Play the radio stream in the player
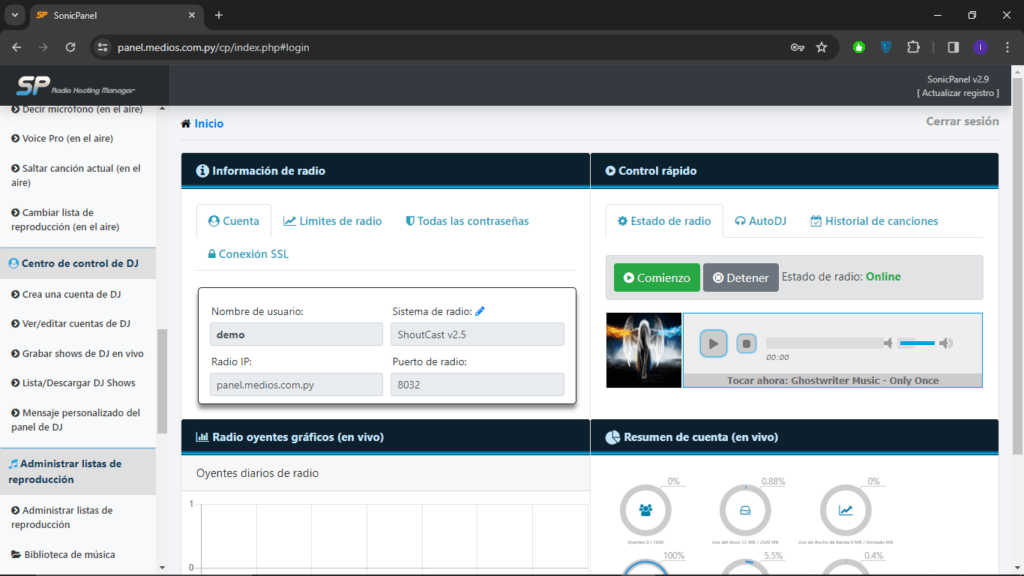The height and width of the screenshot is (576, 1024). click(713, 344)
